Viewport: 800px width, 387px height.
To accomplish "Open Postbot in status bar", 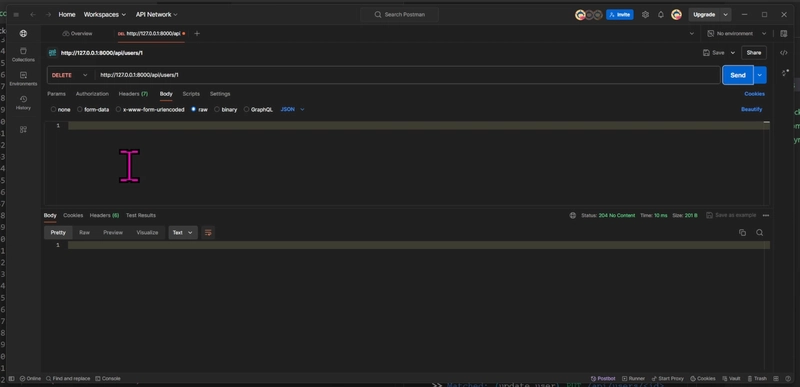I will [603, 379].
